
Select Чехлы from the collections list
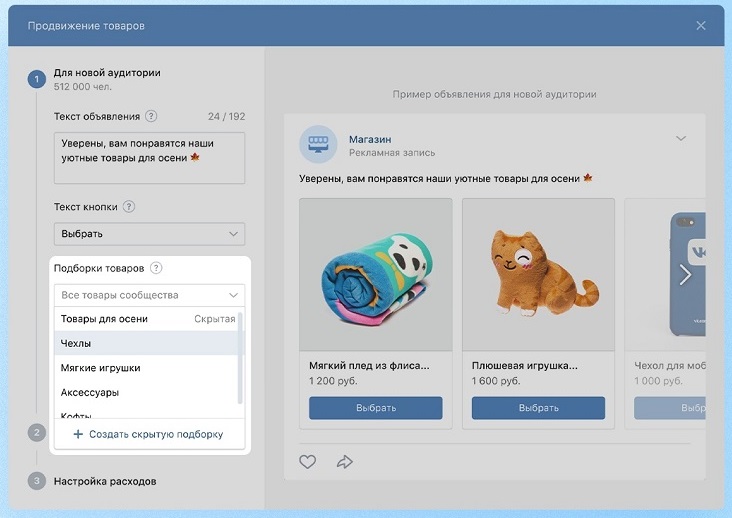tap(76, 343)
